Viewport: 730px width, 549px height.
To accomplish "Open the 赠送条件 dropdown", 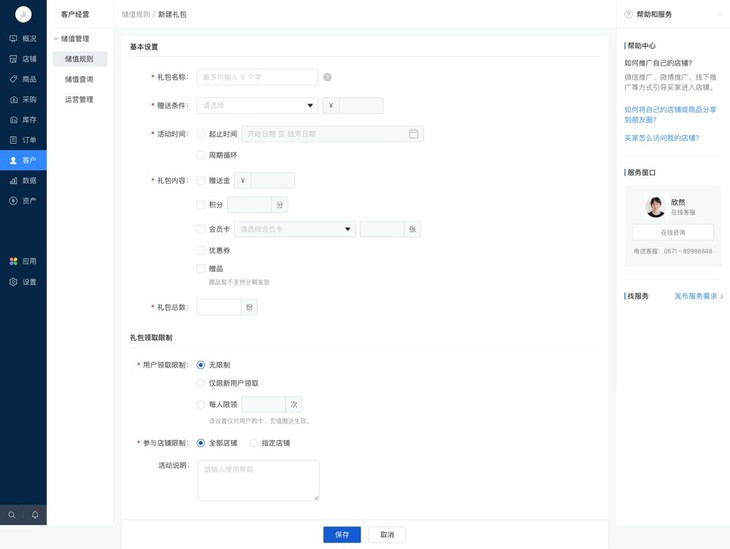I will [x=257, y=105].
